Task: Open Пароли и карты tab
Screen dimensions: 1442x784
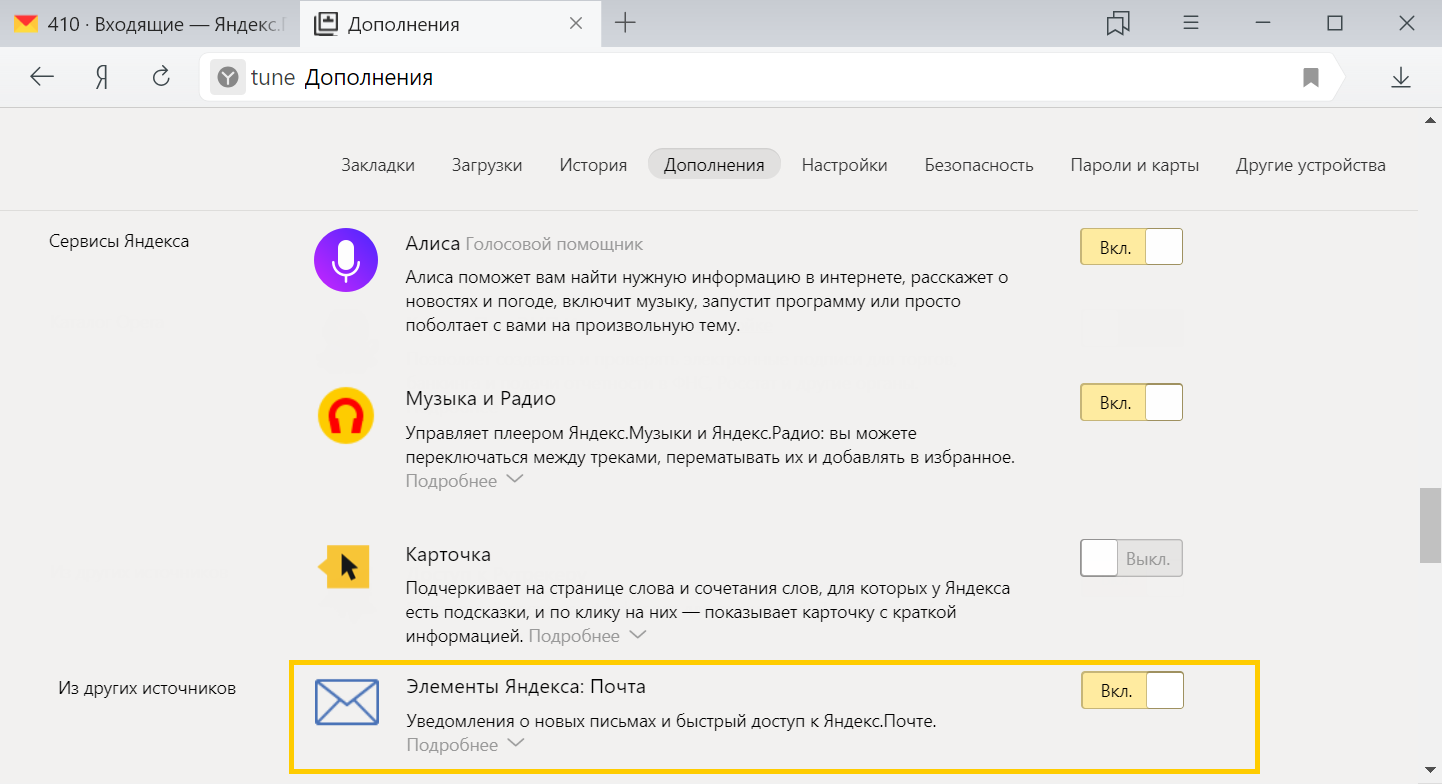Action: coord(1135,165)
